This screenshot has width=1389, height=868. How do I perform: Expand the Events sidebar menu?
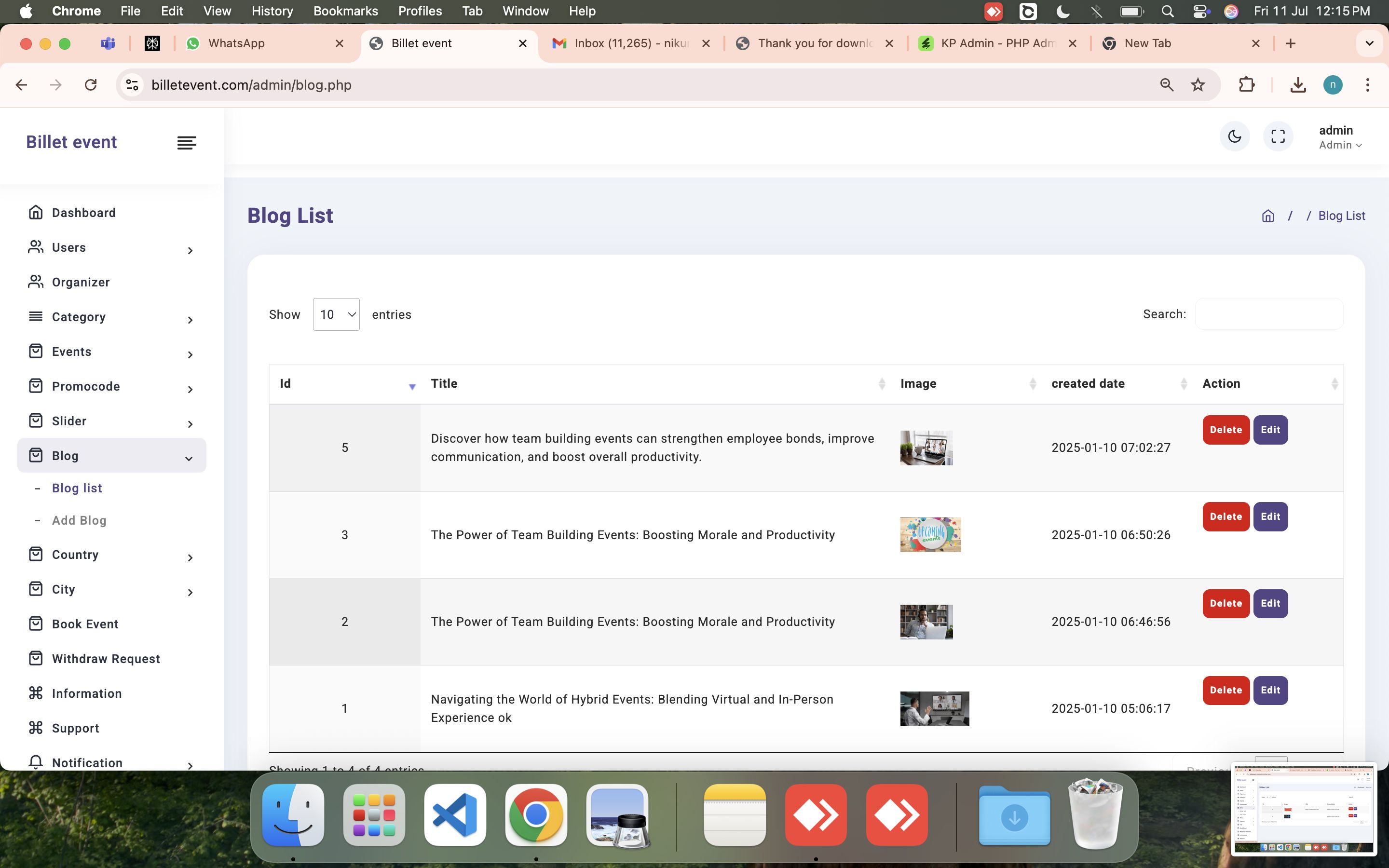pyautogui.click(x=112, y=352)
